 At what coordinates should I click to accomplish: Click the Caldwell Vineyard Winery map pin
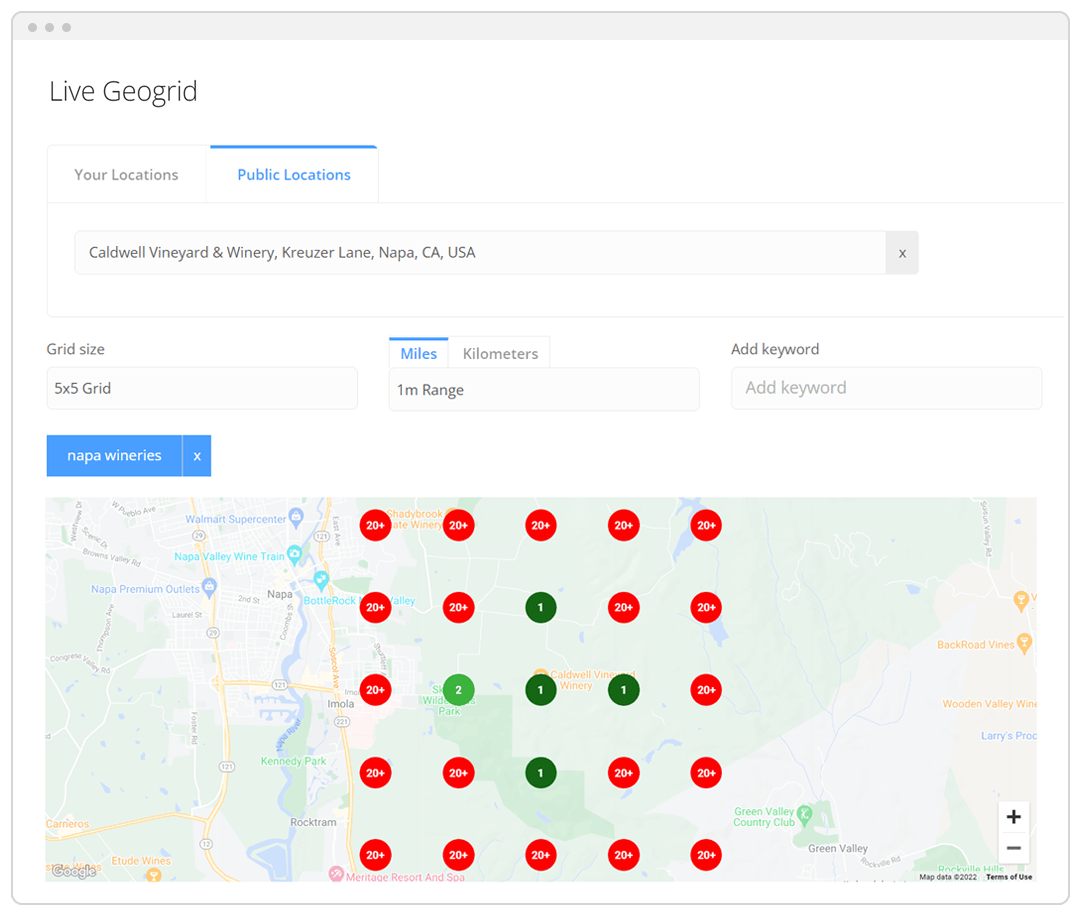[541, 675]
